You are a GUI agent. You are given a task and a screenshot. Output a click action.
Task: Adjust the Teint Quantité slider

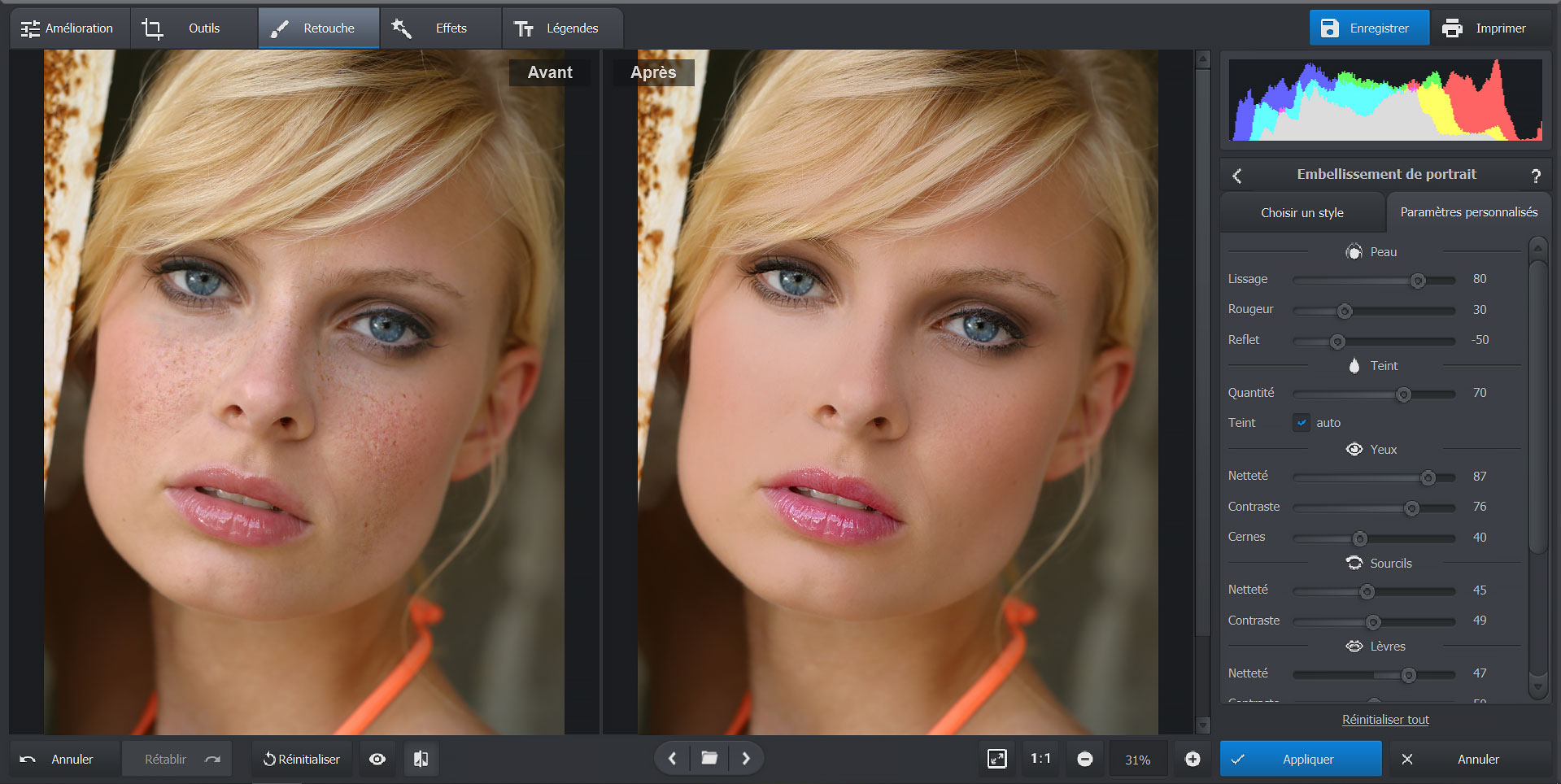coord(1374,394)
